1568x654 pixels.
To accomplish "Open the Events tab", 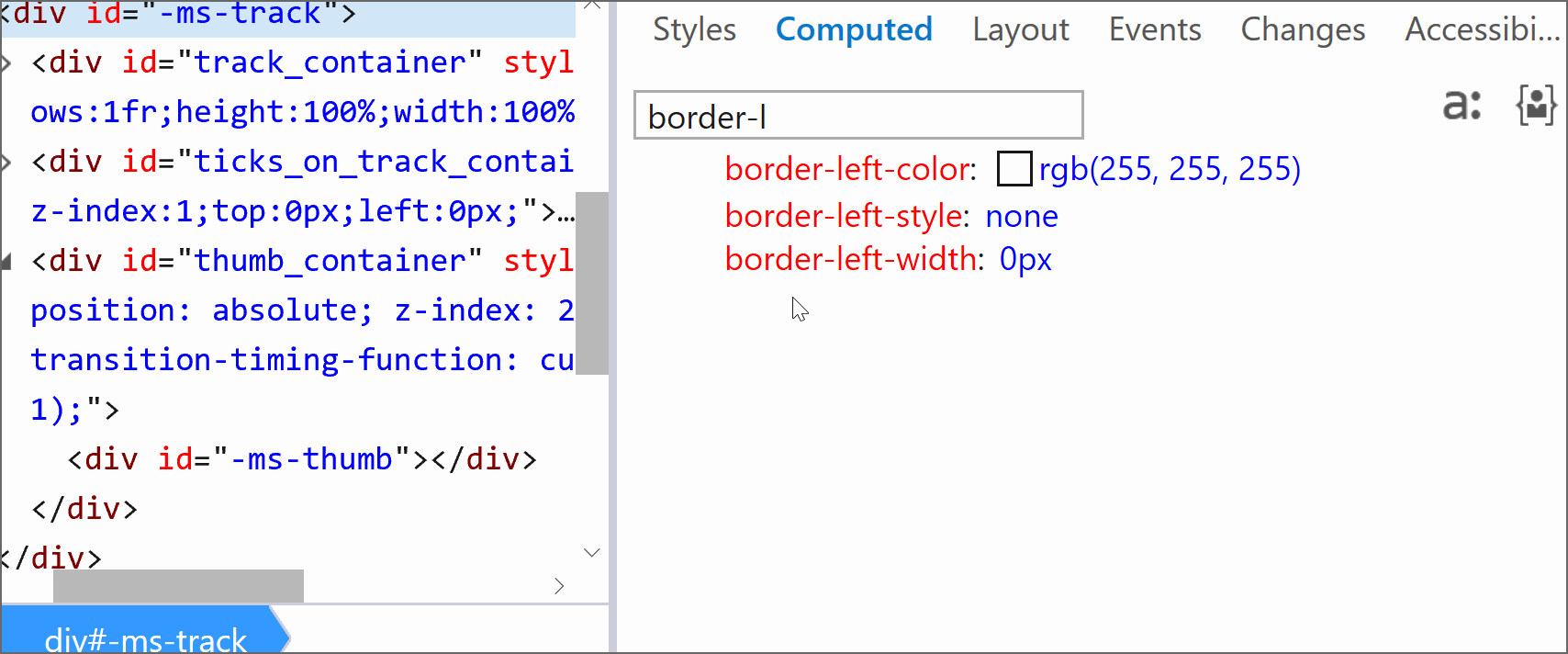I will click(x=1154, y=30).
